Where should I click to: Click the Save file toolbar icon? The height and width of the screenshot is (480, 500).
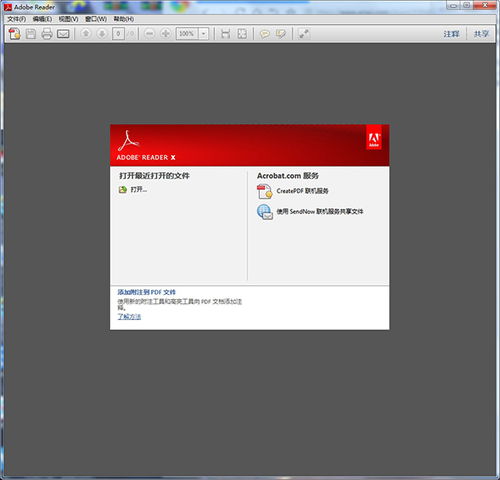31,34
